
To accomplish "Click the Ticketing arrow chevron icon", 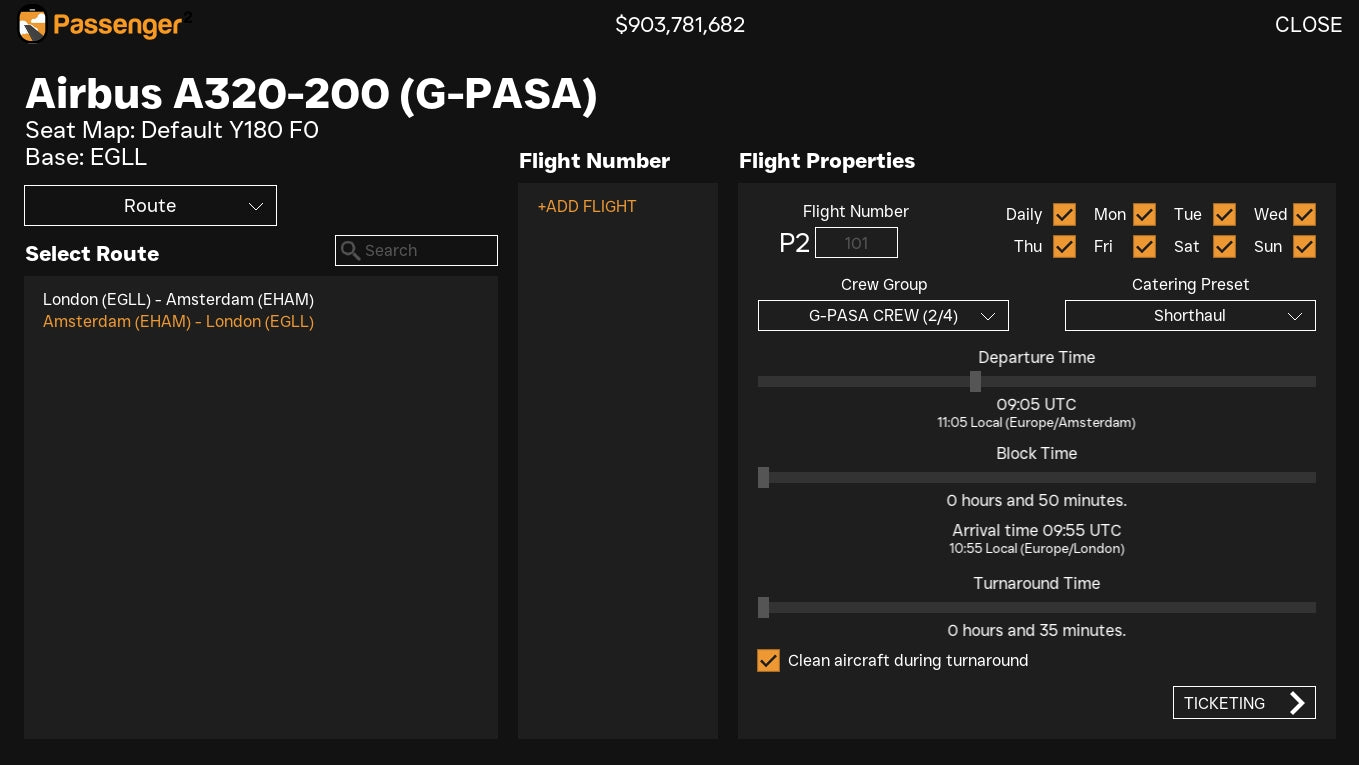I will pyautogui.click(x=1297, y=703).
